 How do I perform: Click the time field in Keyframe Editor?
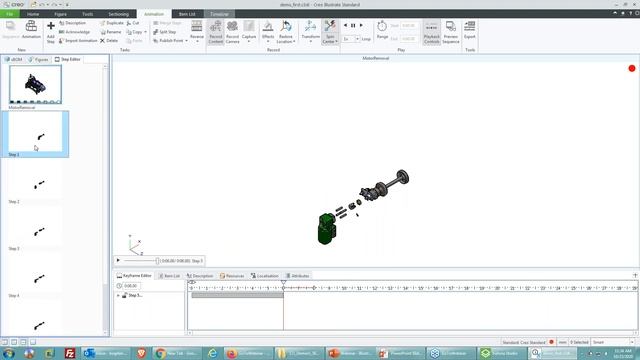click(131, 286)
